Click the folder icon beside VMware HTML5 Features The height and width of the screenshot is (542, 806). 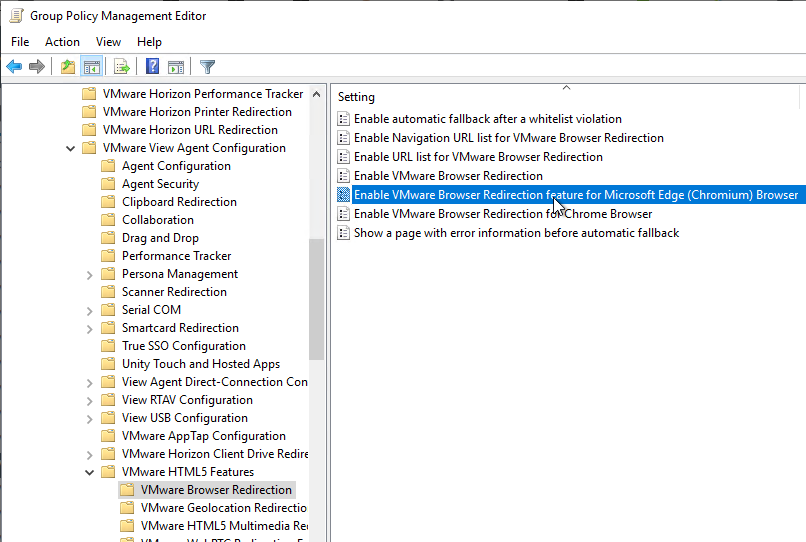coord(108,472)
